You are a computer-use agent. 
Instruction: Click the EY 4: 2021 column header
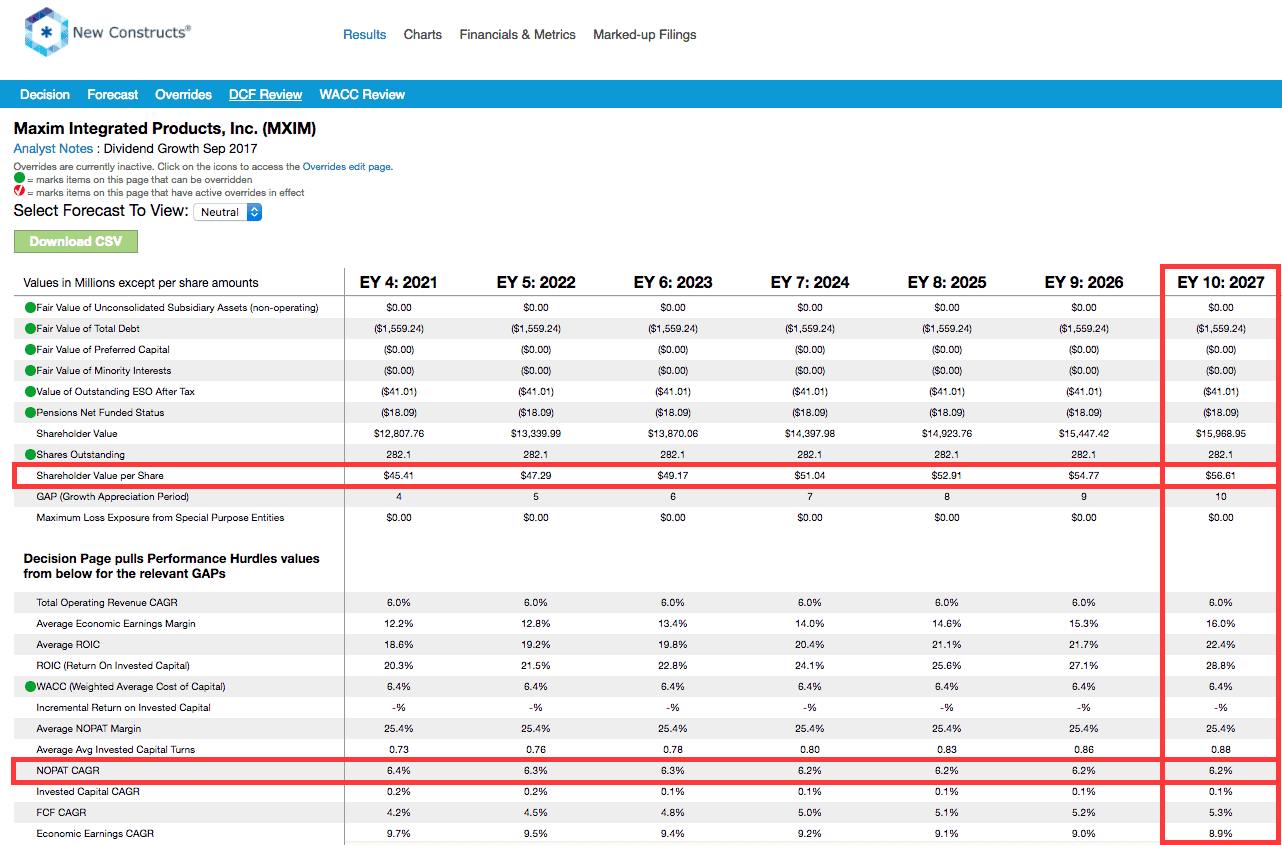pos(398,283)
